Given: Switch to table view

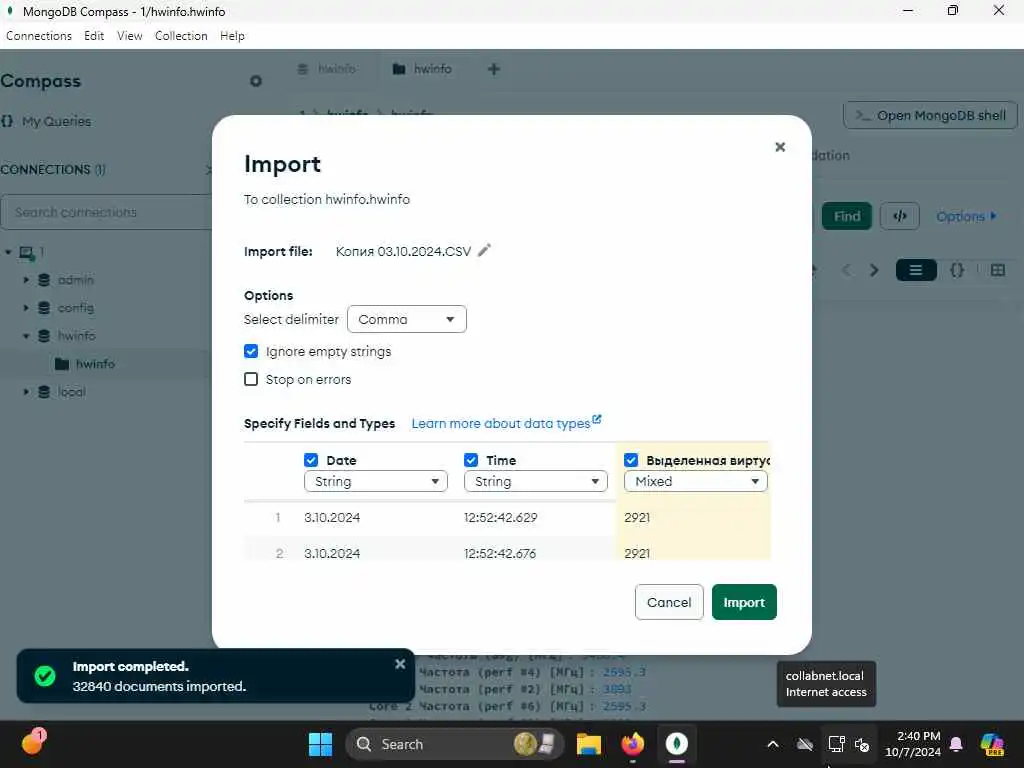Looking at the screenshot, I should pos(997,270).
